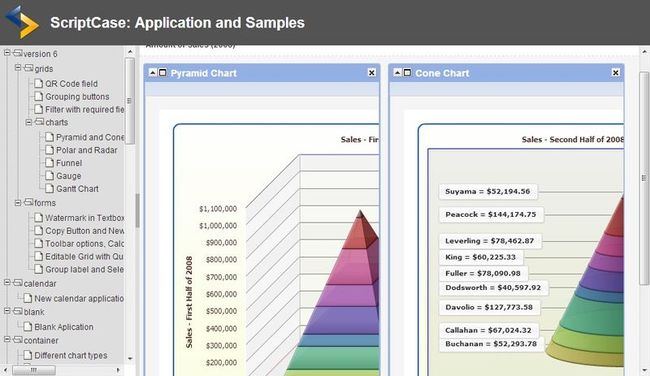Click the tree horizontal scroll right arrow
Screen dimensions: 650x376
[118, 369]
